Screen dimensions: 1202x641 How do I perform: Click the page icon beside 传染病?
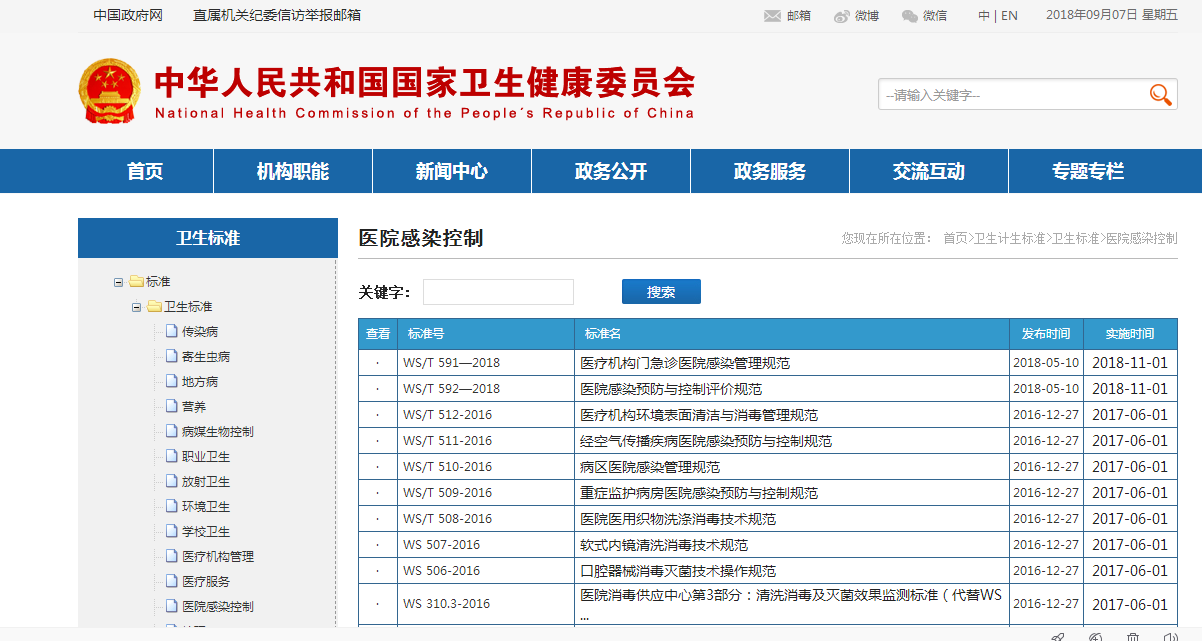[171, 331]
